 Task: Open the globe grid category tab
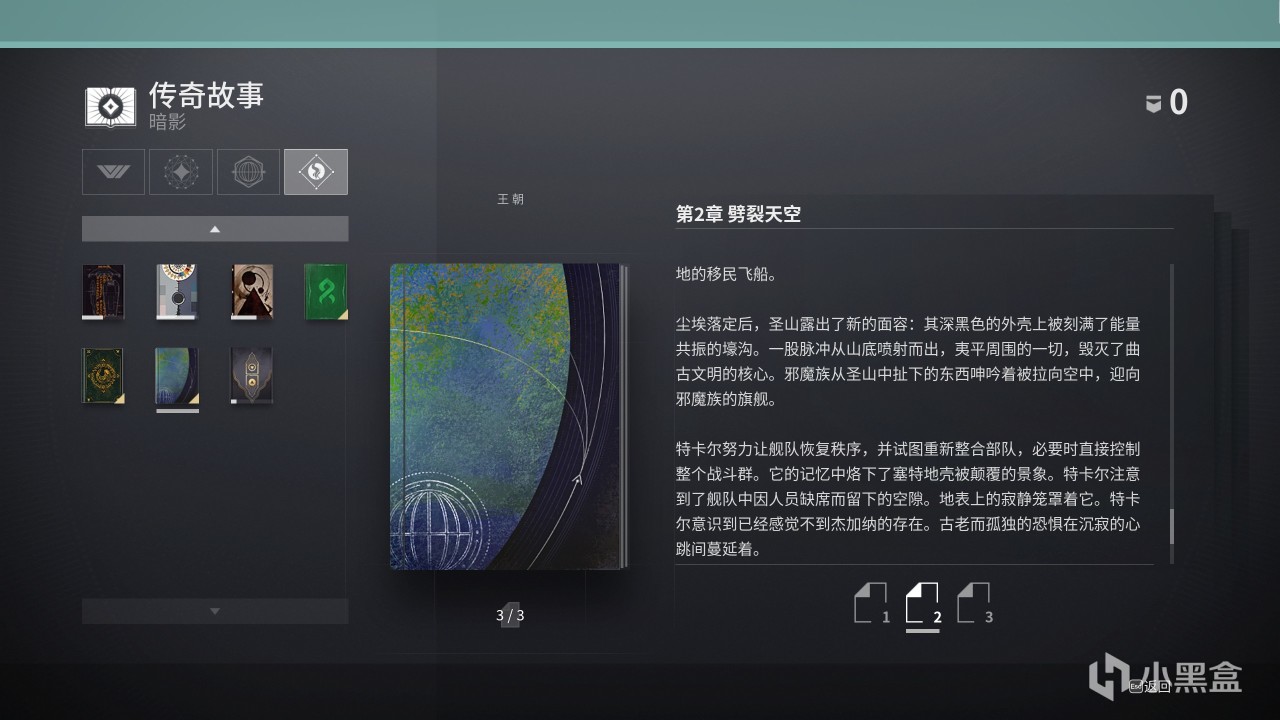tap(248, 172)
